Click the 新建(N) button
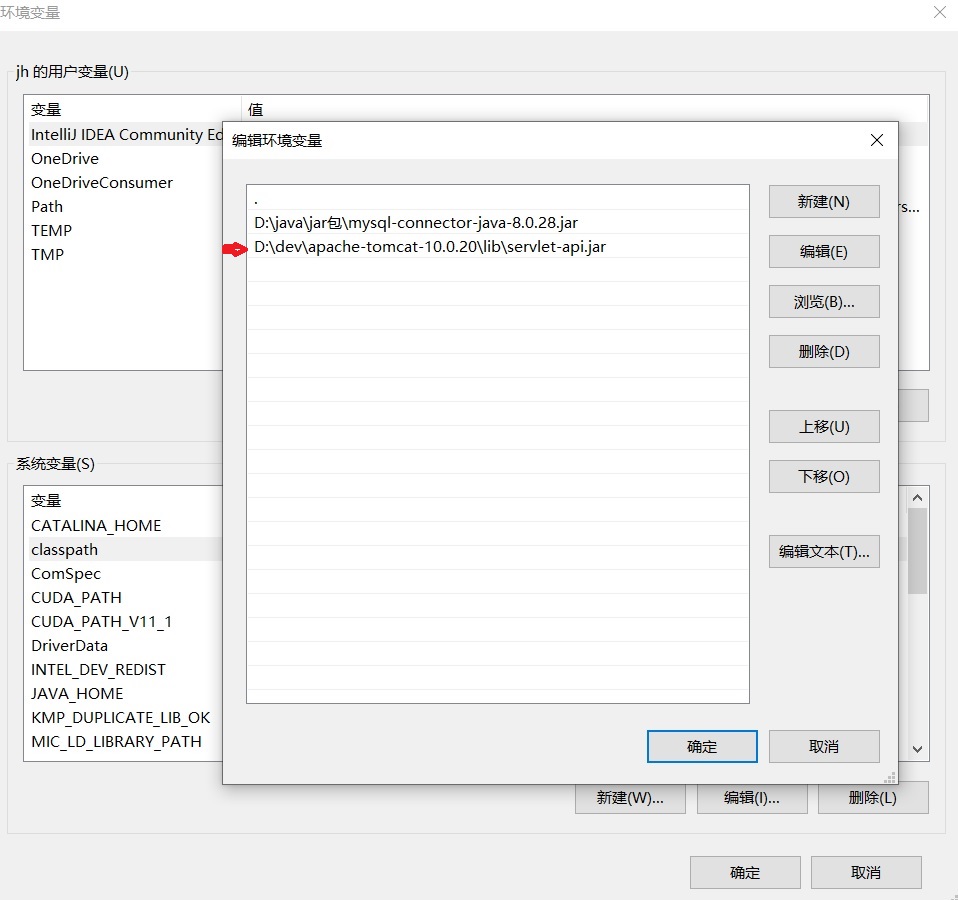958x900 pixels. pyautogui.click(x=823, y=201)
